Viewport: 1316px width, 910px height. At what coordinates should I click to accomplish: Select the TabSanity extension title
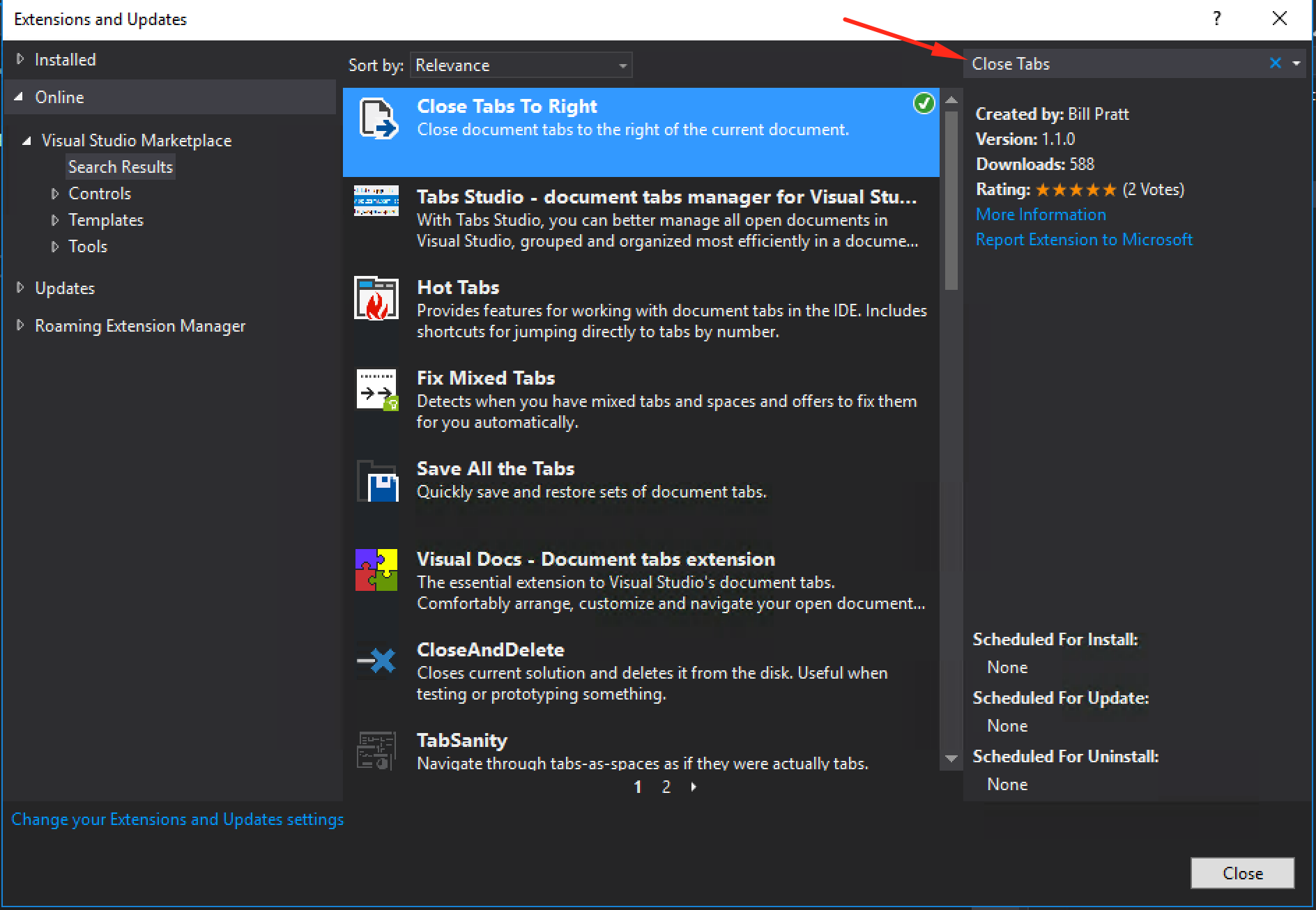click(462, 740)
